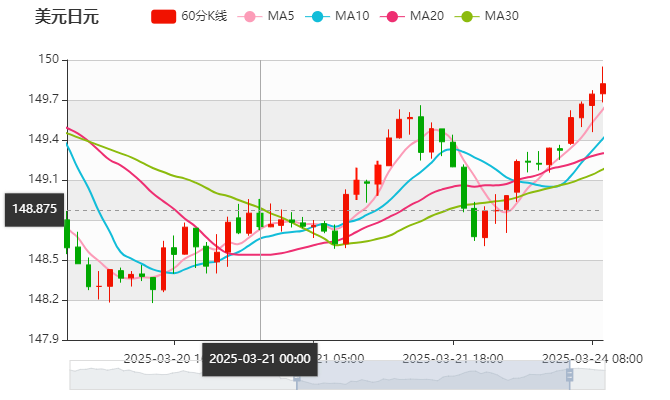Toggle MA30 visibility via its legend text
The width and height of the screenshot is (670, 400).
pos(501,16)
